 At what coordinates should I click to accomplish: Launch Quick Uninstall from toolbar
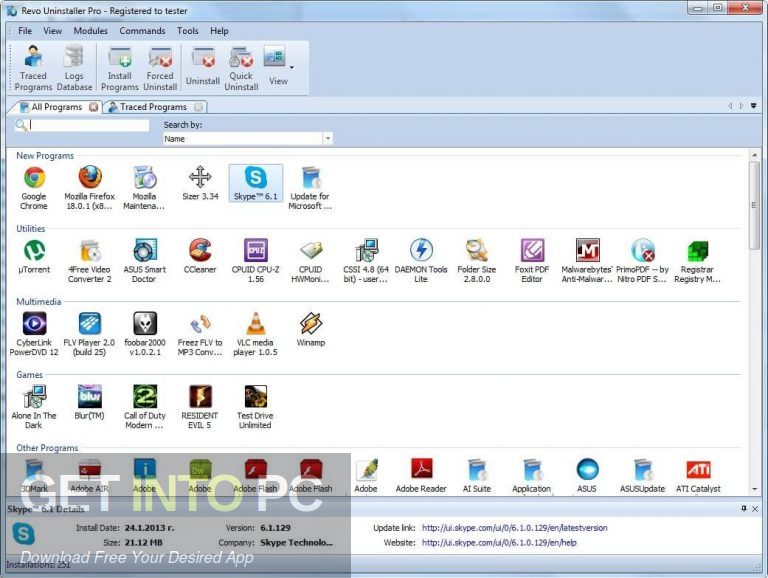241,68
